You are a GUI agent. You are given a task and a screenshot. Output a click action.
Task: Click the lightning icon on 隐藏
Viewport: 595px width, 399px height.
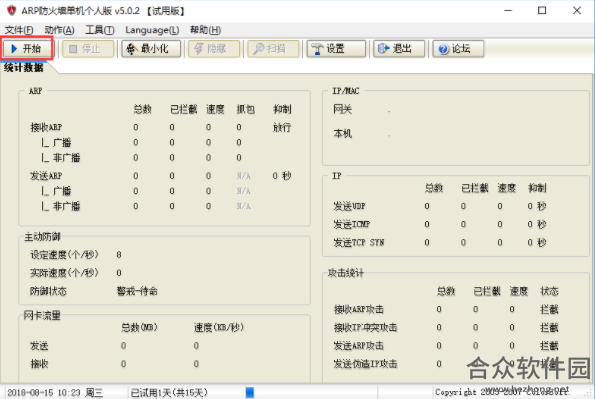pos(198,49)
